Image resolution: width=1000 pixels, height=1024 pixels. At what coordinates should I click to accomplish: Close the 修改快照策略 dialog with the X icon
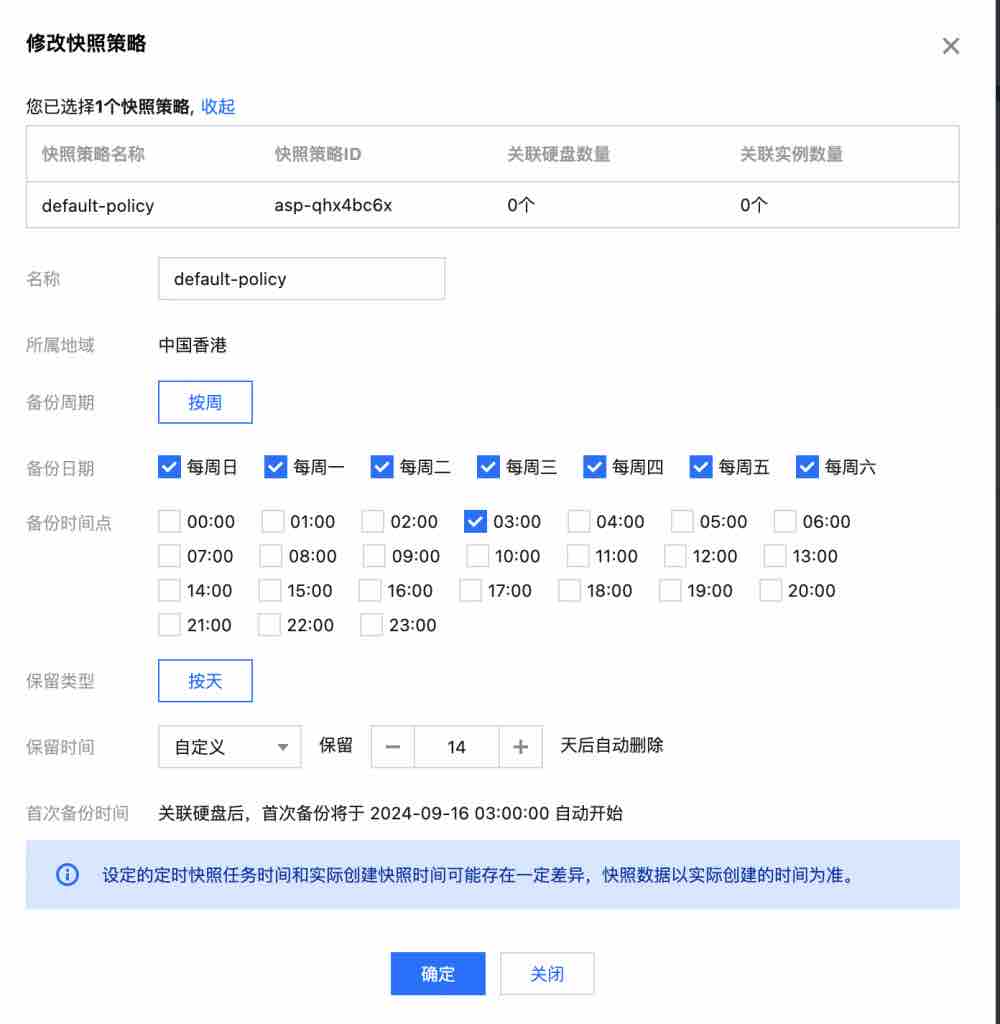pyautogui.click(x=949, y=45)
